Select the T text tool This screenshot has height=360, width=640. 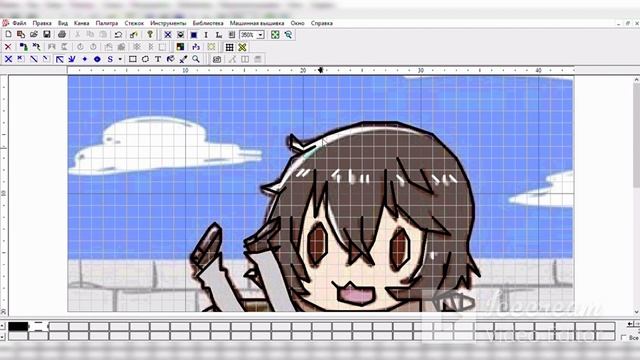point(158,59)
